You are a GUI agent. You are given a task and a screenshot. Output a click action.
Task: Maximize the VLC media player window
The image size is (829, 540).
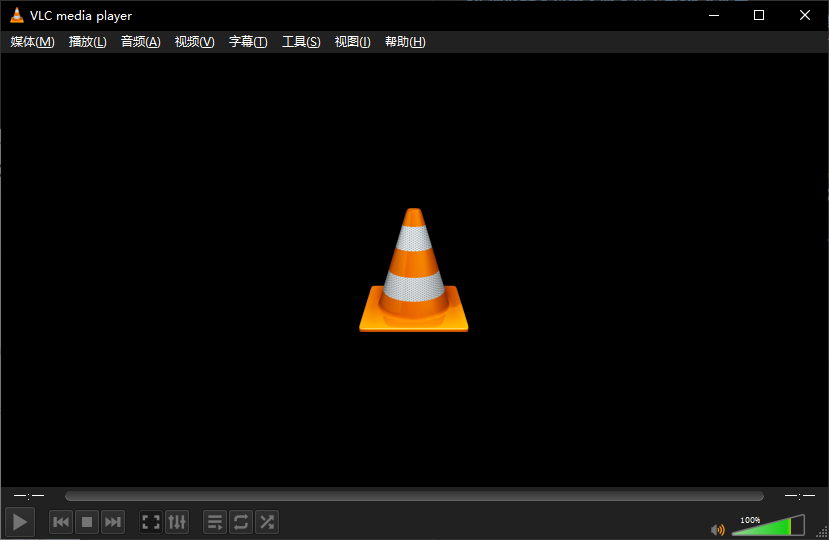[x=759, y=15]
